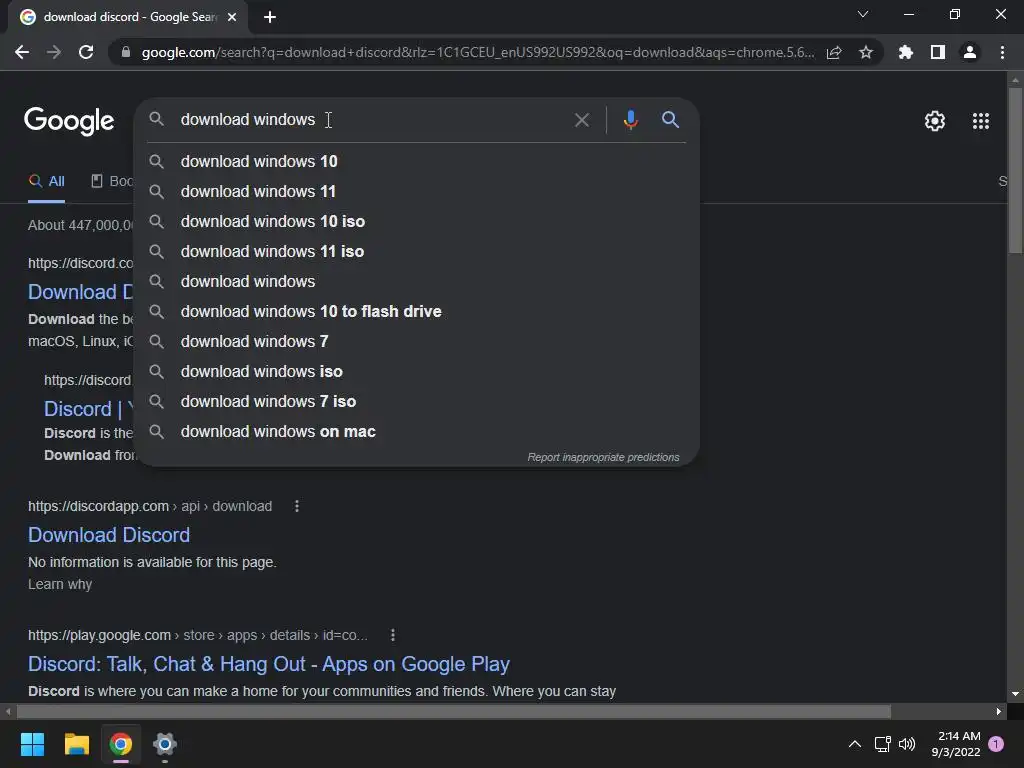Click the Chrome taskbar icon
This screenshot has height=768, width=1024.
pos(121,744)
